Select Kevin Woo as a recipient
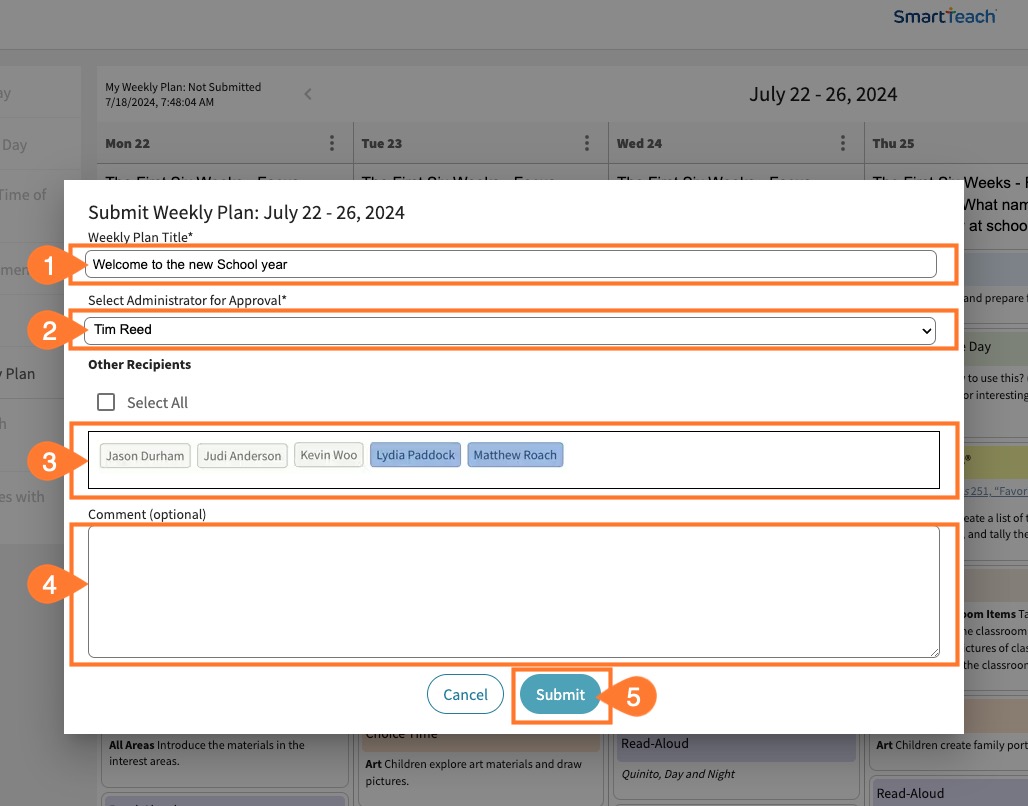Image resolution: width=1028 pixels, height=806 pixels. tap(328, 455)
